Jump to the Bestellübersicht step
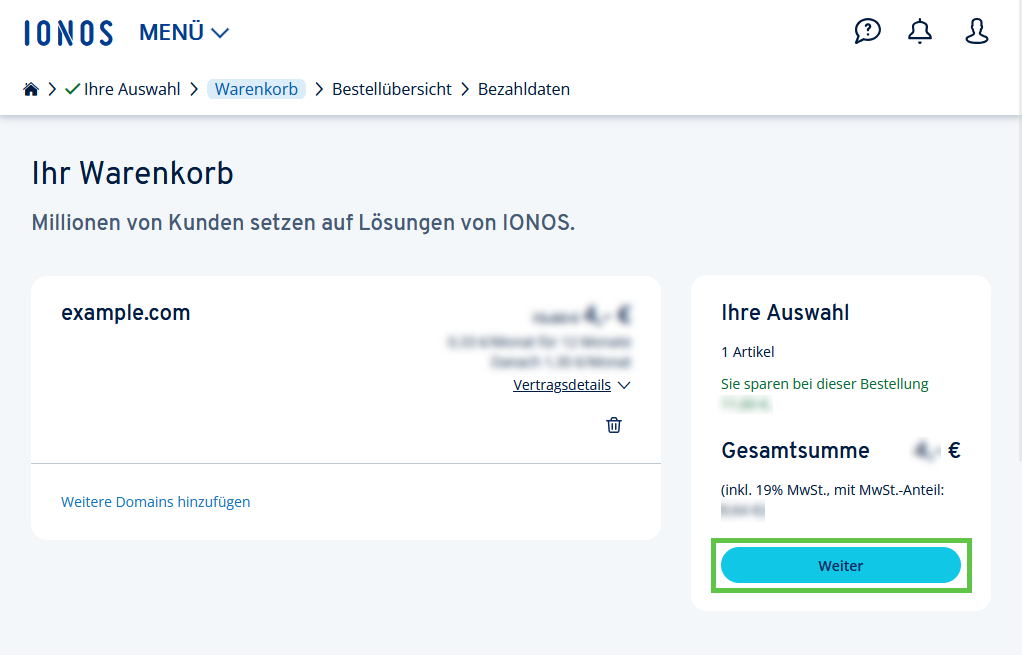 392,89
